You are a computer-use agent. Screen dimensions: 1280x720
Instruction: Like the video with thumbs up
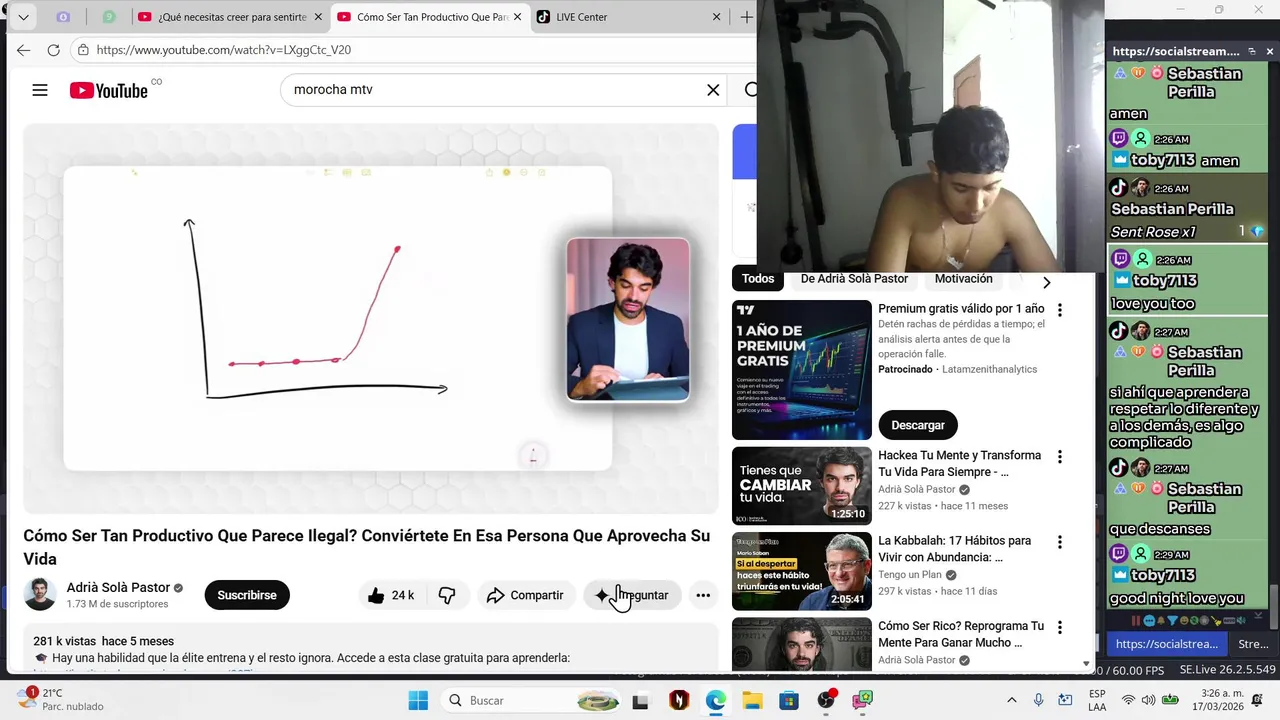390,595
